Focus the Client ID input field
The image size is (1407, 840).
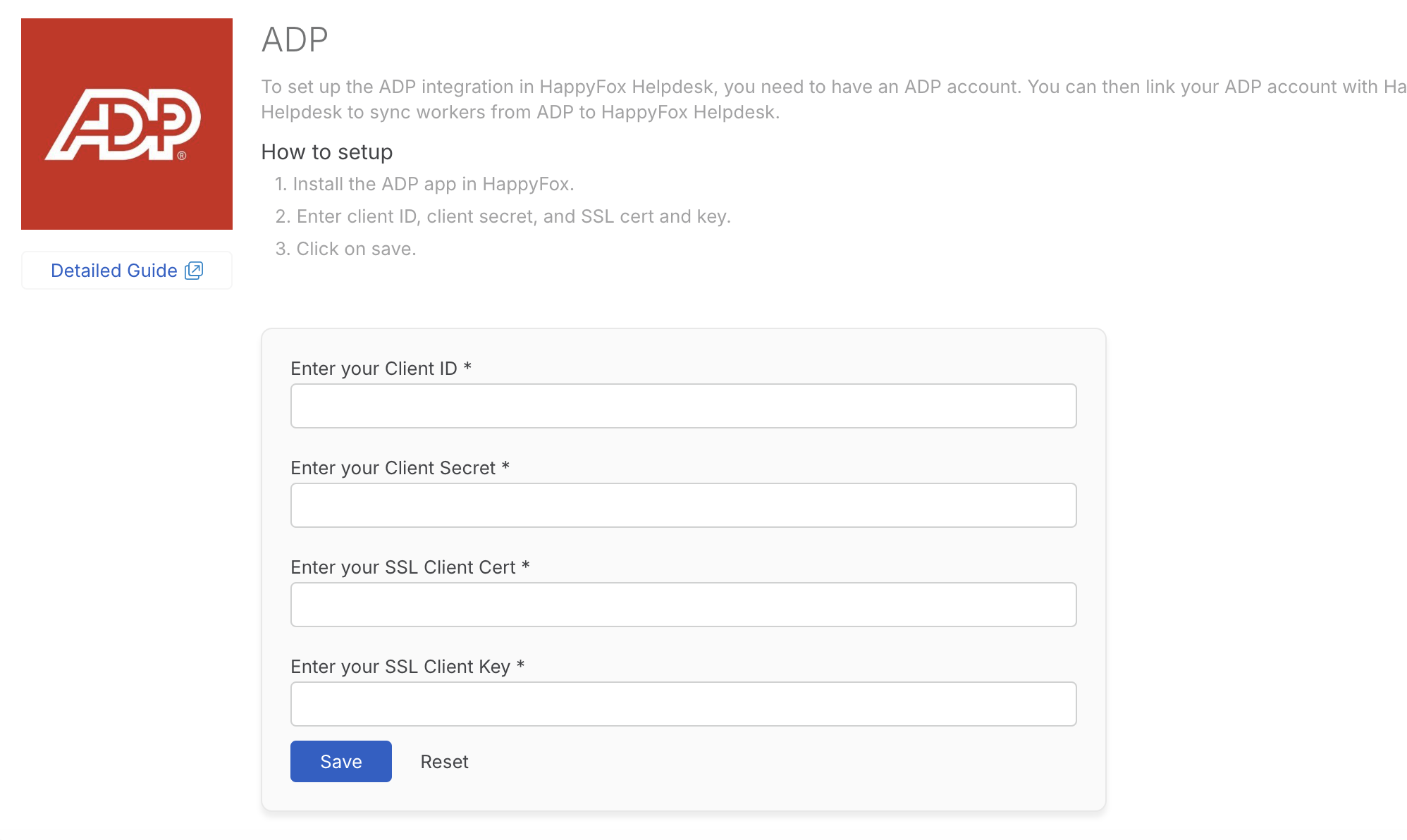pos(683,406)
